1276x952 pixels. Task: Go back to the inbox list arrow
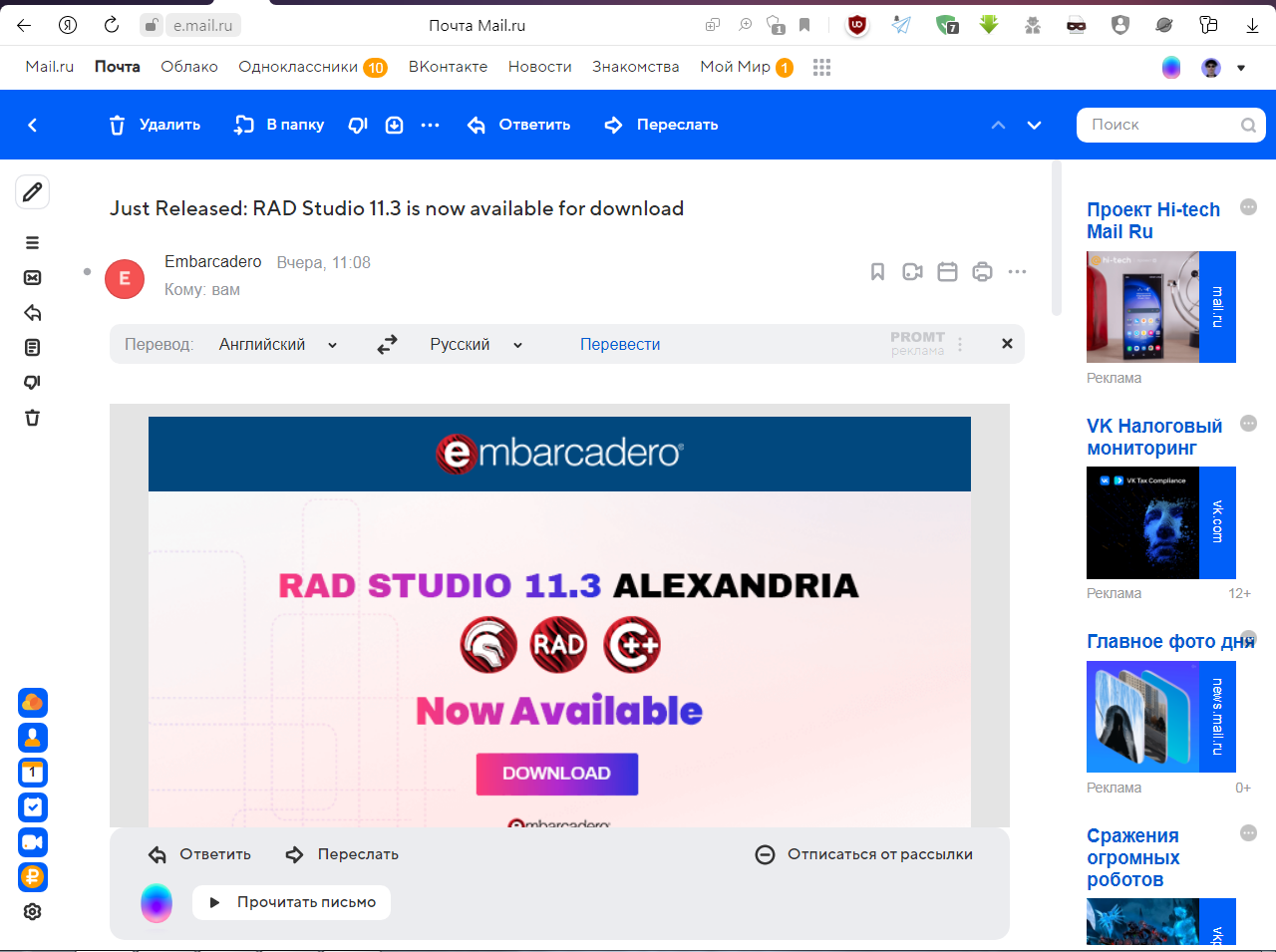[x=33, y=125]
